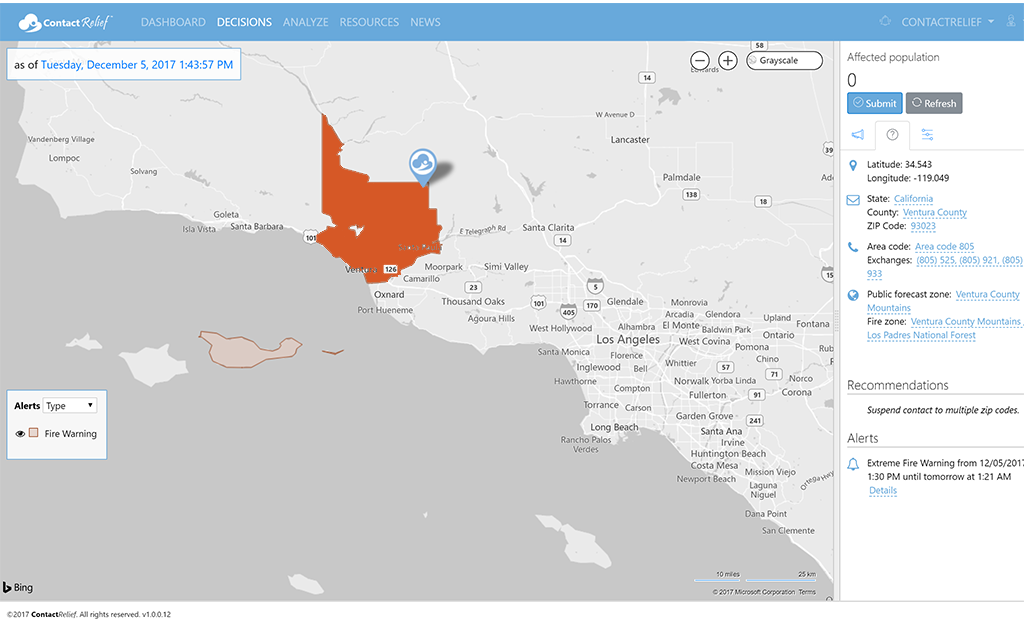Zoom in the map with plus button
1024x628 pixels.
pyautogui.click(x=728, y=61)
